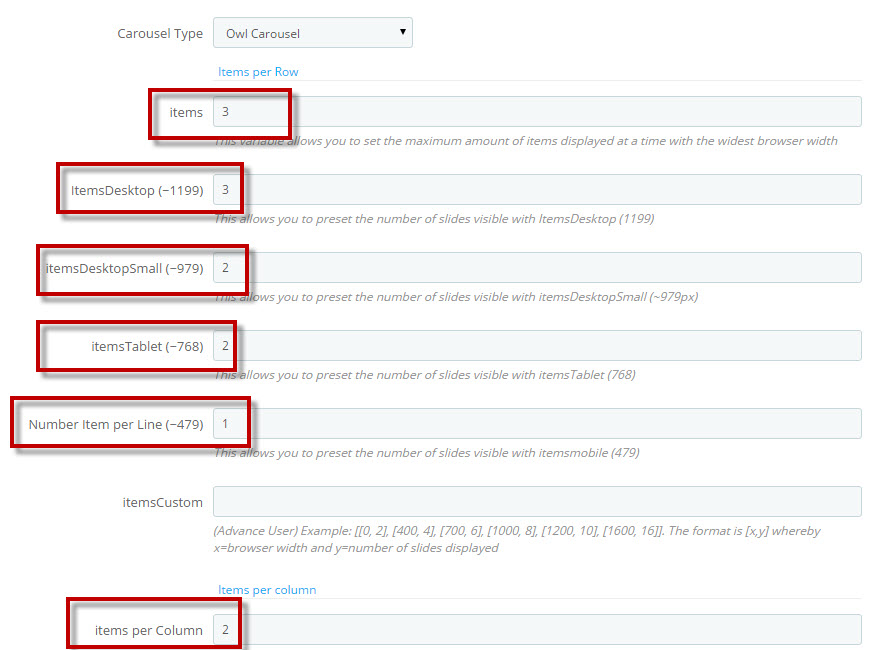
Task: Click the ItemsDesktop (~1199) label
Action: pos(137,190)
